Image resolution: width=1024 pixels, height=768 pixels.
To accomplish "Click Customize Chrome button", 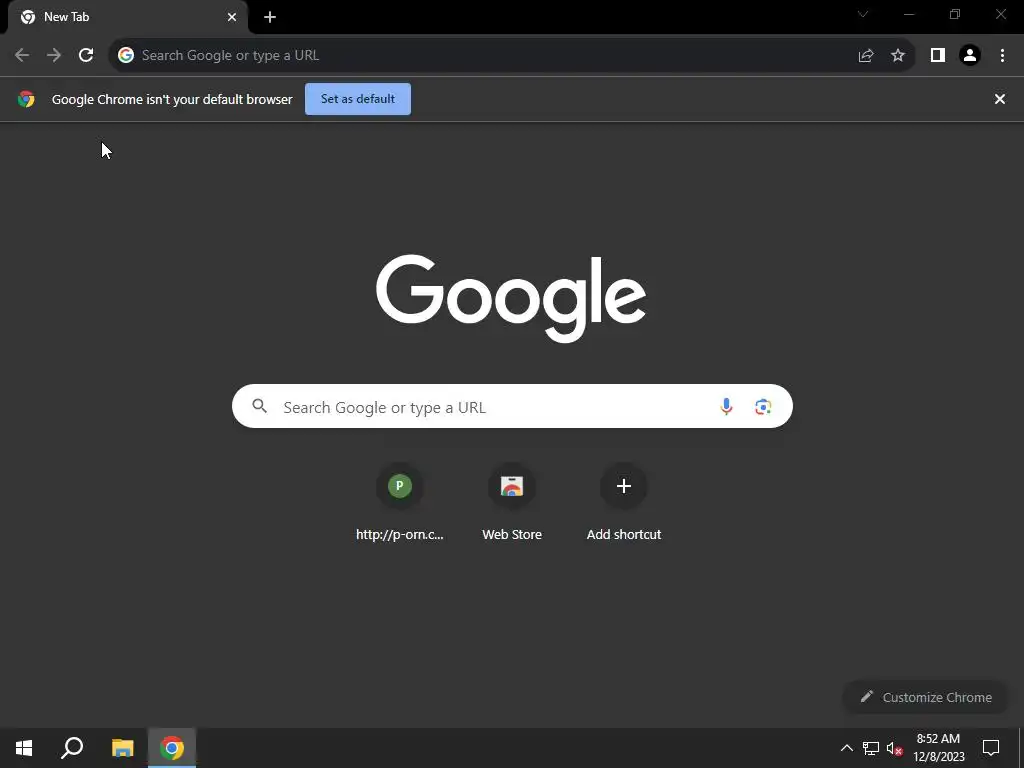I will pyautogui.click(x=926, y=697).
